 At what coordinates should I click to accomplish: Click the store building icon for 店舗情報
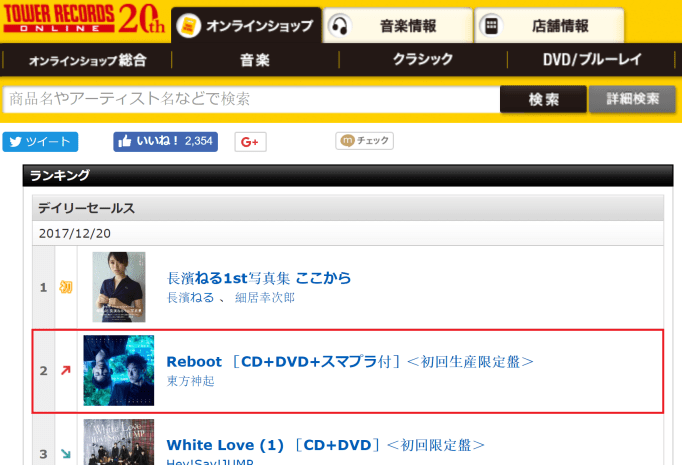coord(491,26)
